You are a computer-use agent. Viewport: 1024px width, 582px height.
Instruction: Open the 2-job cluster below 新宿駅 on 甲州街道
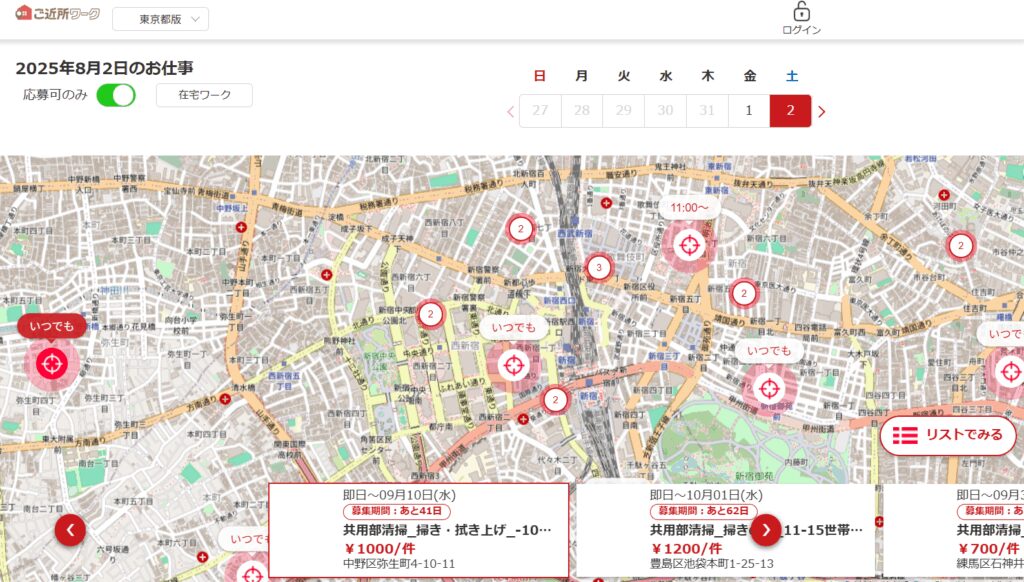(555, 400)
